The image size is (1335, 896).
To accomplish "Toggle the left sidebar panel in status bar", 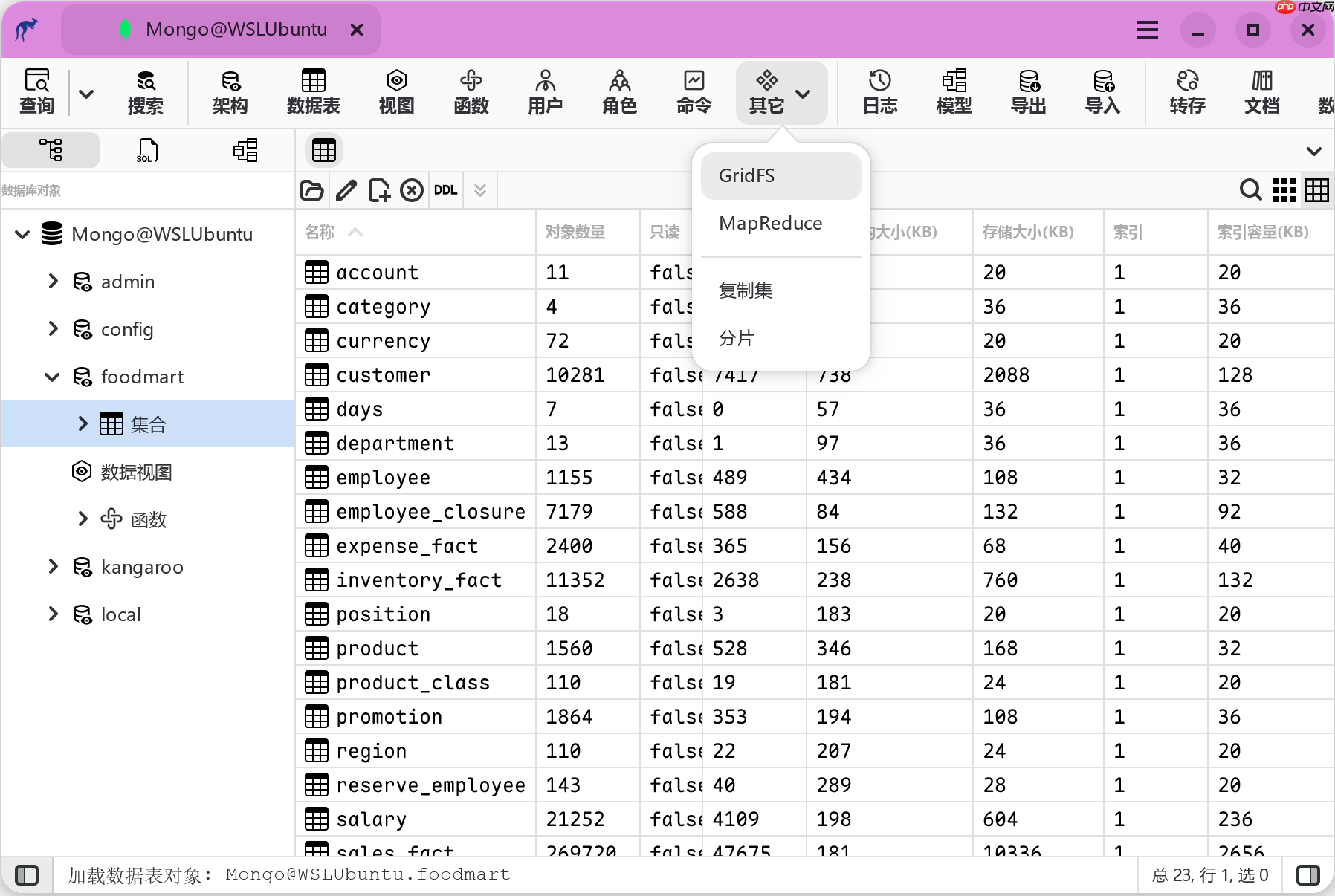I will pyautogui.click(x=27, y=875).
